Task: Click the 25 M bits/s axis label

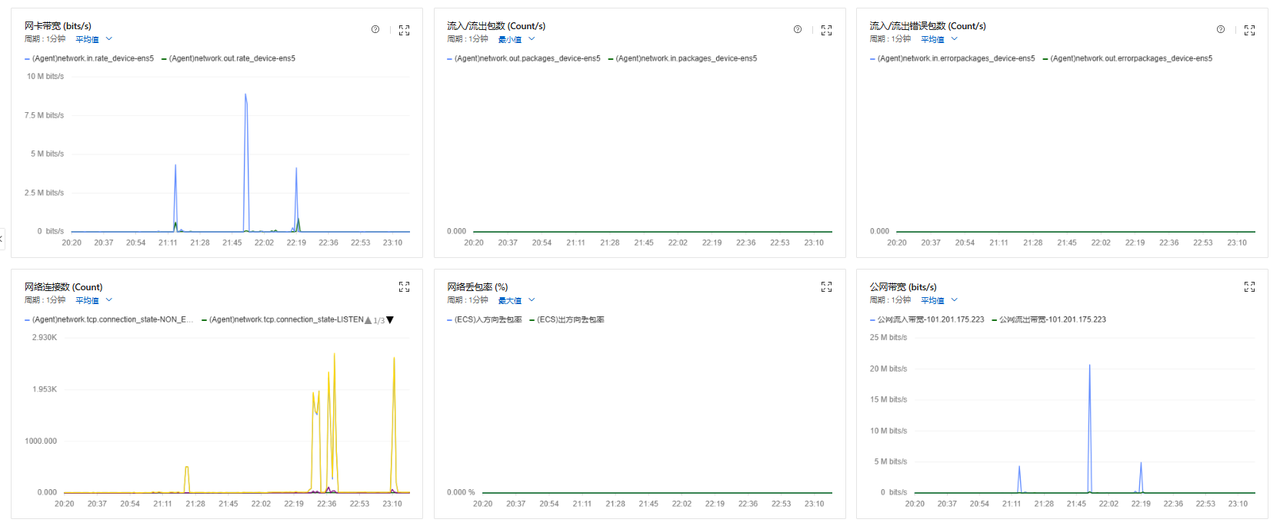Action: coord(889,337)
